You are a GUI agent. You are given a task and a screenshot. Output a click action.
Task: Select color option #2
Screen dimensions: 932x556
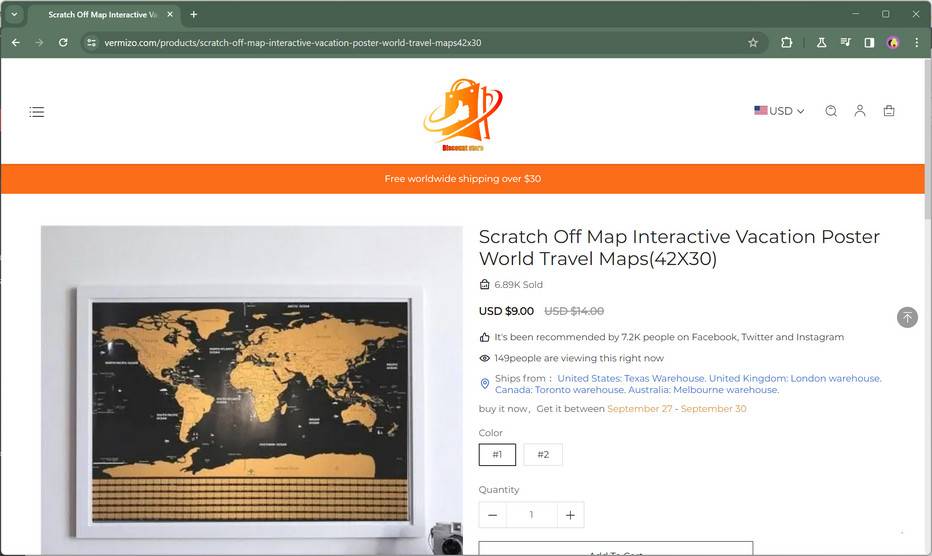[543, 455]
